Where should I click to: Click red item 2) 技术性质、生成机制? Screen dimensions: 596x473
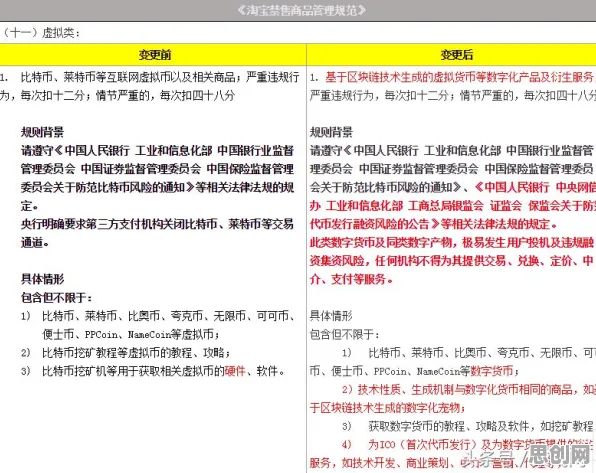(468, 389)
